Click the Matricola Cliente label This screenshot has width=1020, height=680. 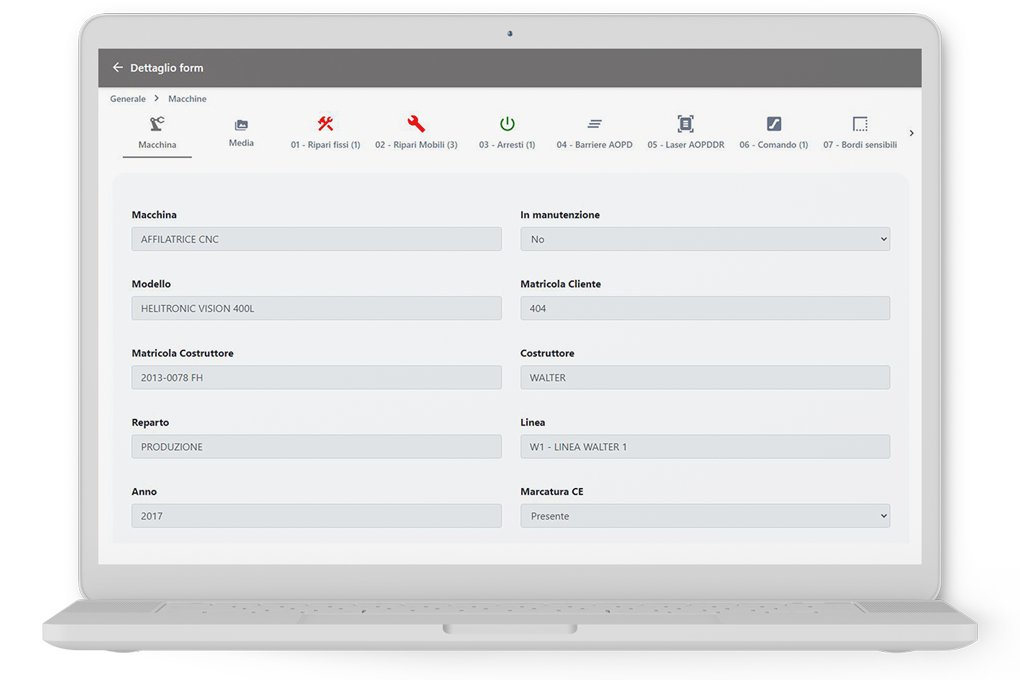pyautogui.click(x=561, y=284)
